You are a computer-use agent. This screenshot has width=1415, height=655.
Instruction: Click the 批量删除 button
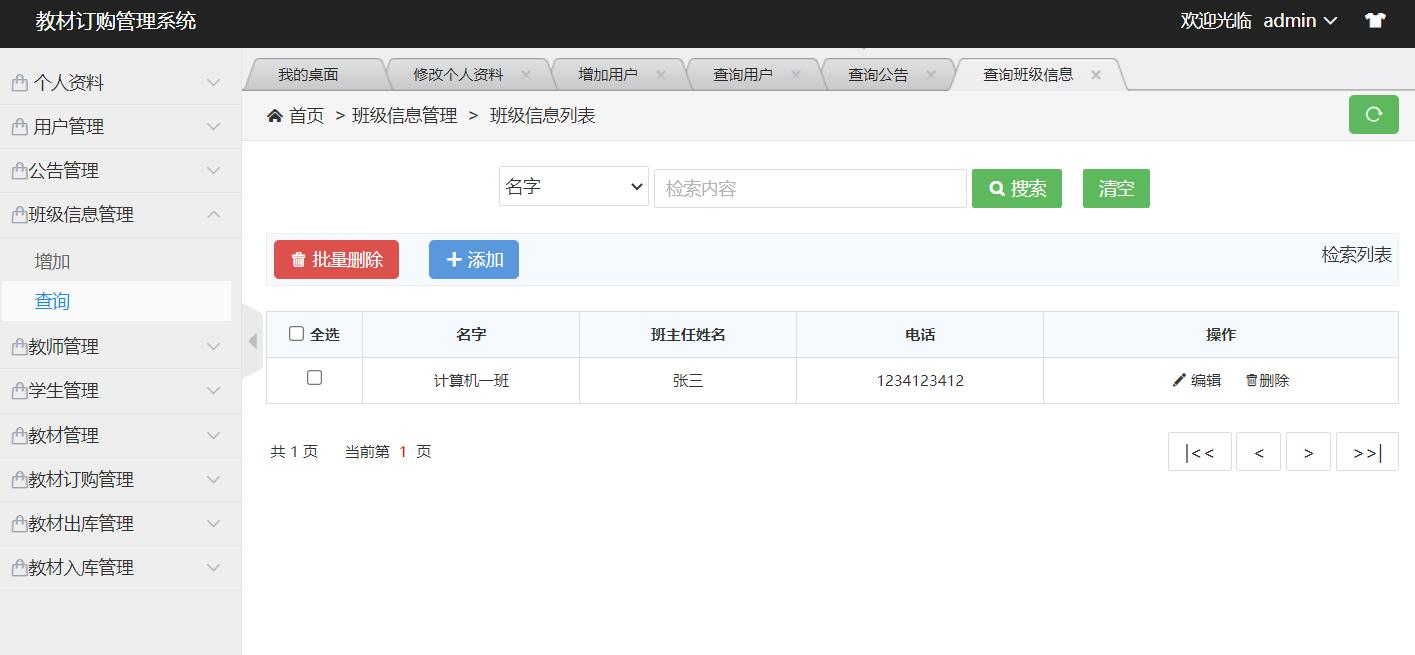tap(336, 259)
